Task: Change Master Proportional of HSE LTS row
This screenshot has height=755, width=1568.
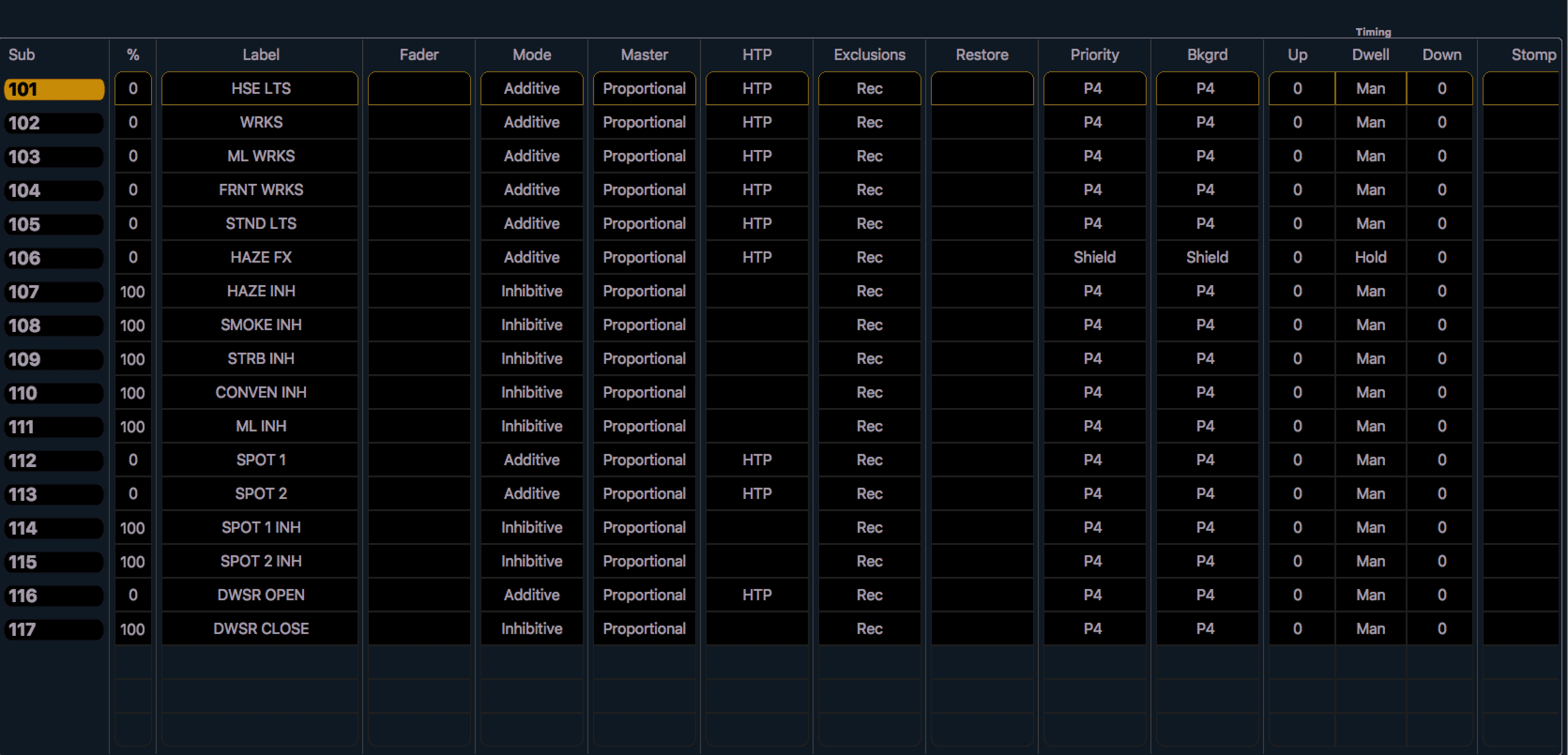Action: tap(644, 89)
